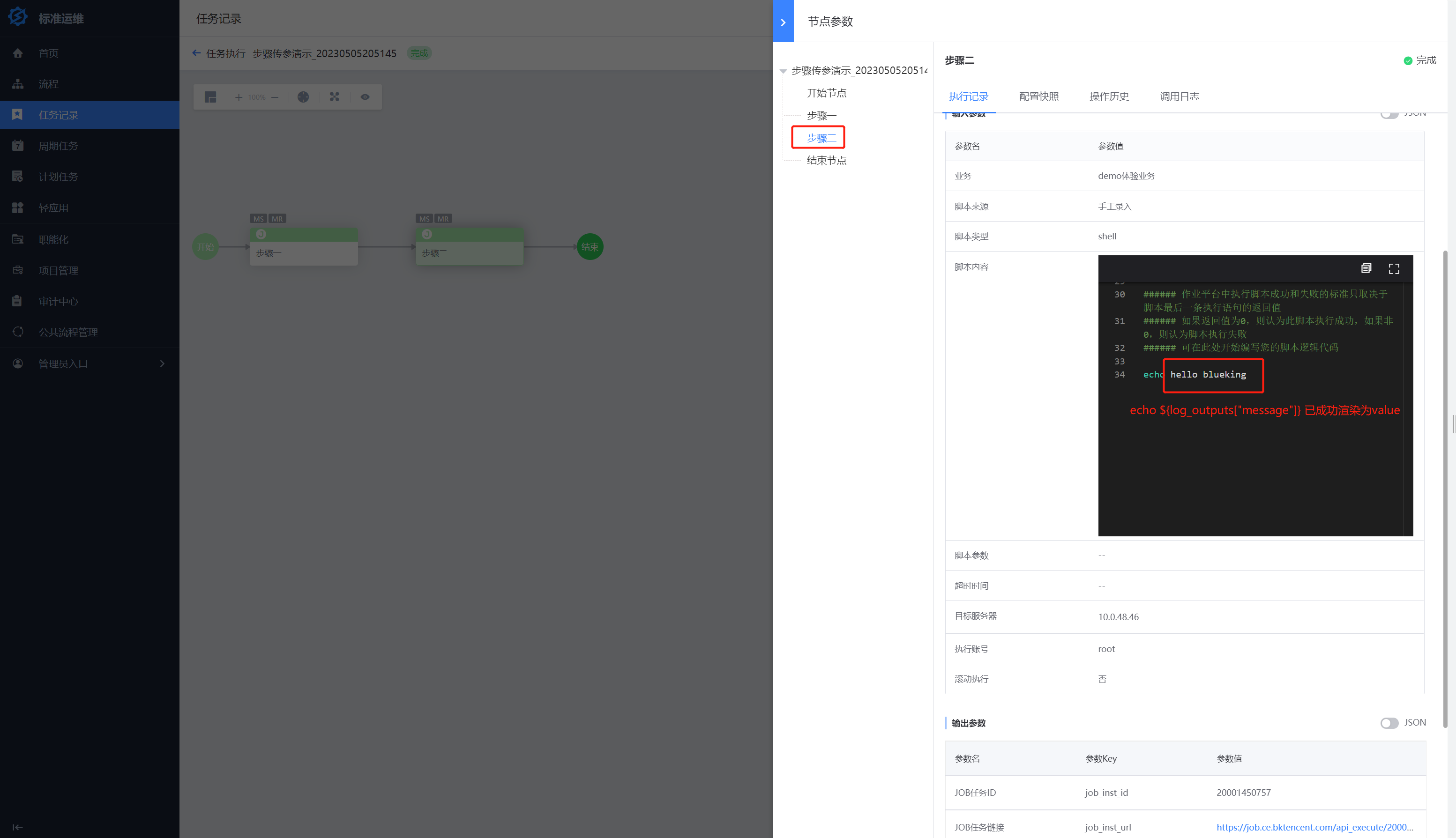Collapse the 步骤传参演示 tree root
The height and width of the screenshot is (838, 1456).
(x=783, y=71)
